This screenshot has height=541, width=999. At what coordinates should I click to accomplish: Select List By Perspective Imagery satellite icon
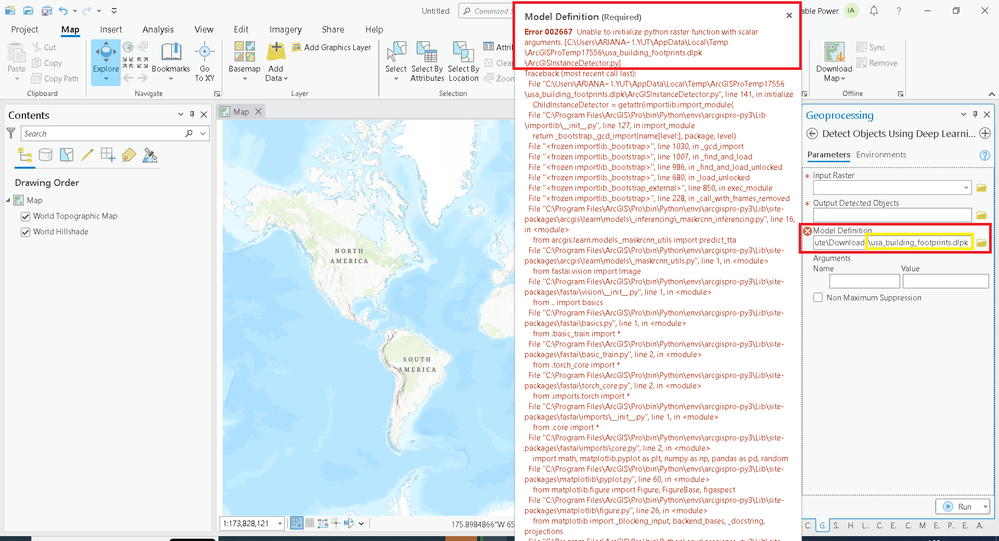(150, 155)
